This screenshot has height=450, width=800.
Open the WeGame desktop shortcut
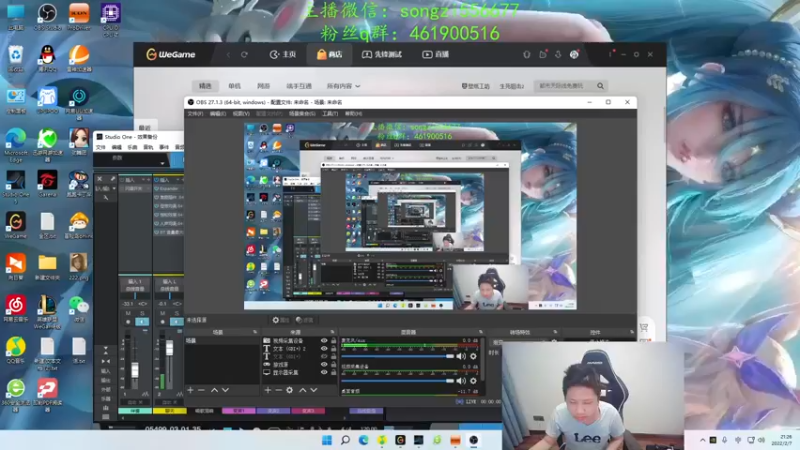click(16, 226)
